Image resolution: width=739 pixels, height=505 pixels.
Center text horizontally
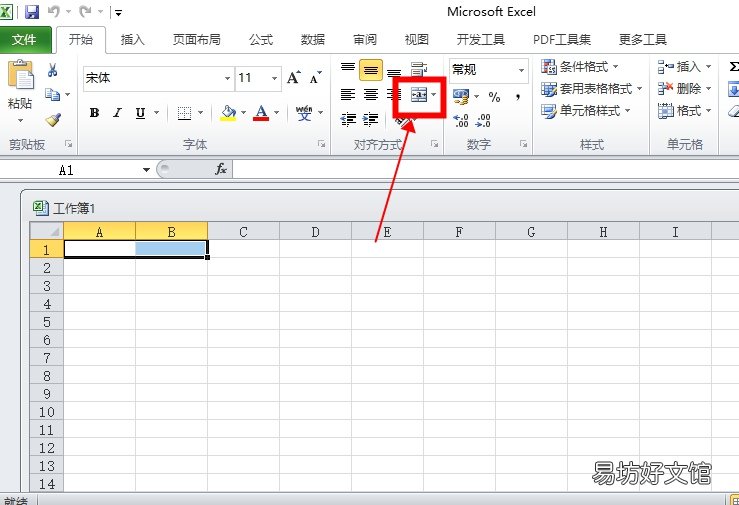(x=371, y=95)
